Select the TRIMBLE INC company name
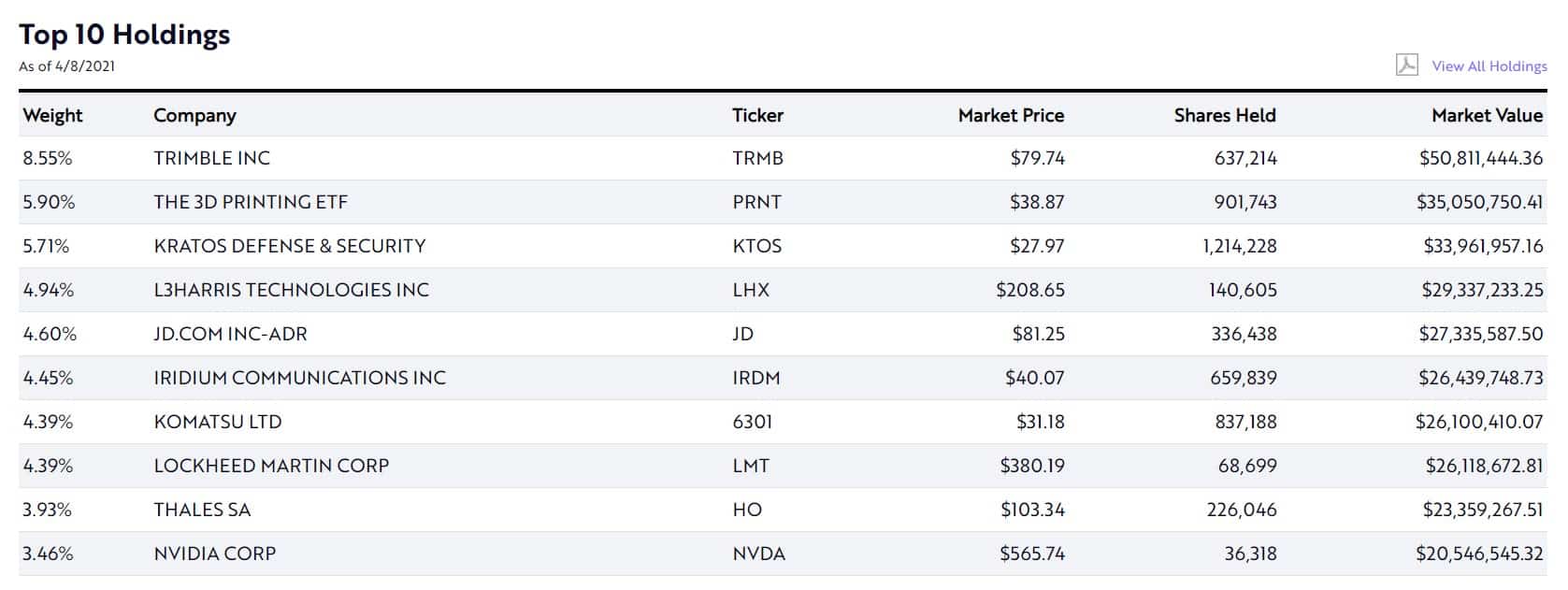The width and height of the screenshot is (1568, 590). click(212, 158)
